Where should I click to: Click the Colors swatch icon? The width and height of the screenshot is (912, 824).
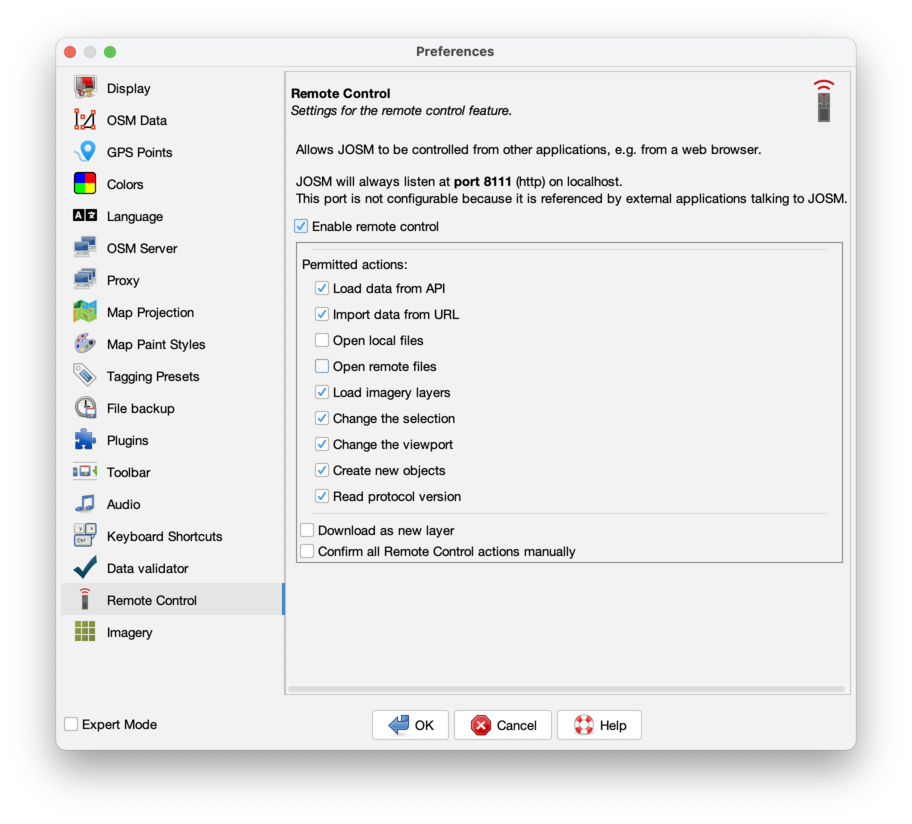[x=85, y=184]
